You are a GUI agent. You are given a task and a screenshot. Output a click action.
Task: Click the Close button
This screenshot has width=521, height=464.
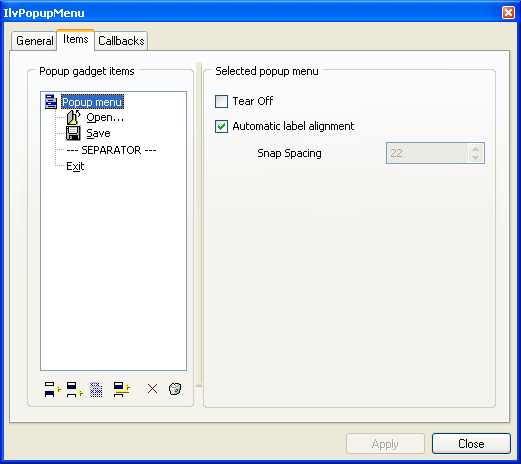(x=471, y=444)
